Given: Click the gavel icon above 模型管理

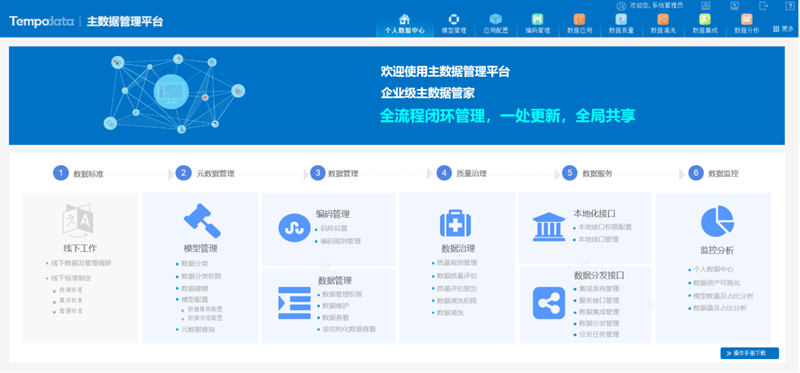Looking at the screenshot, I should click(202, 220).
